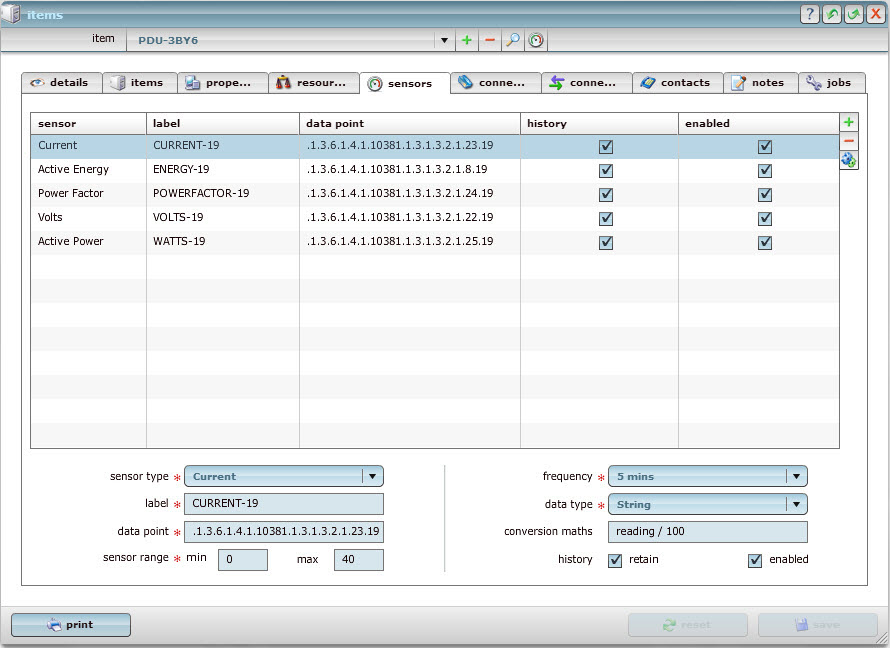
Task: Add a new sensor row with green plus
Action: point(849,122)
